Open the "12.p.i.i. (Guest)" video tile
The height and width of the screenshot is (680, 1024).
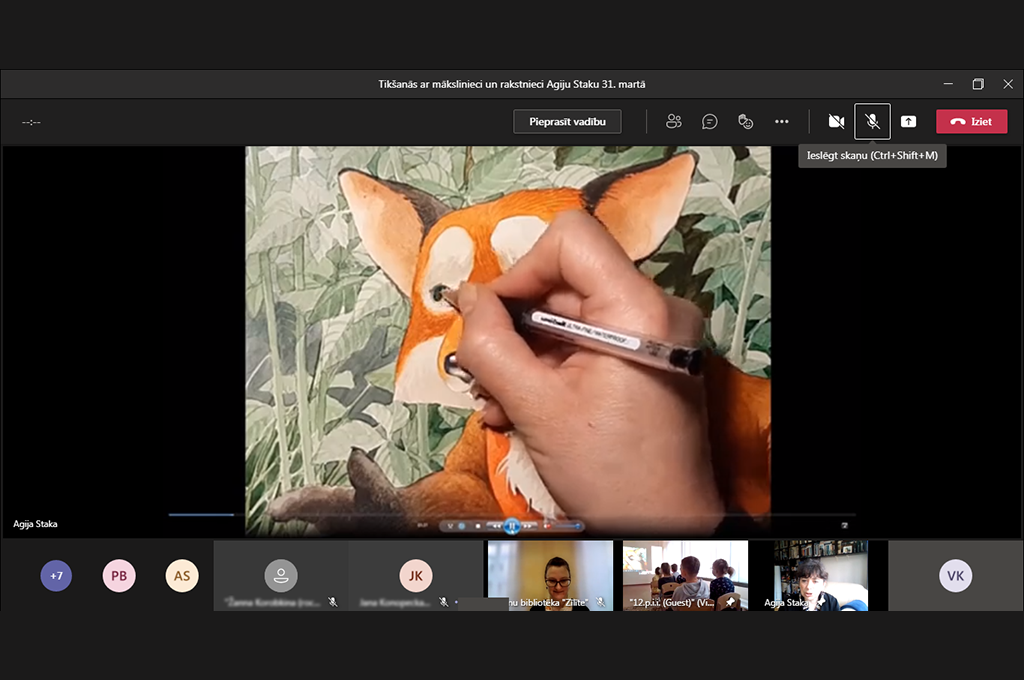685,575
